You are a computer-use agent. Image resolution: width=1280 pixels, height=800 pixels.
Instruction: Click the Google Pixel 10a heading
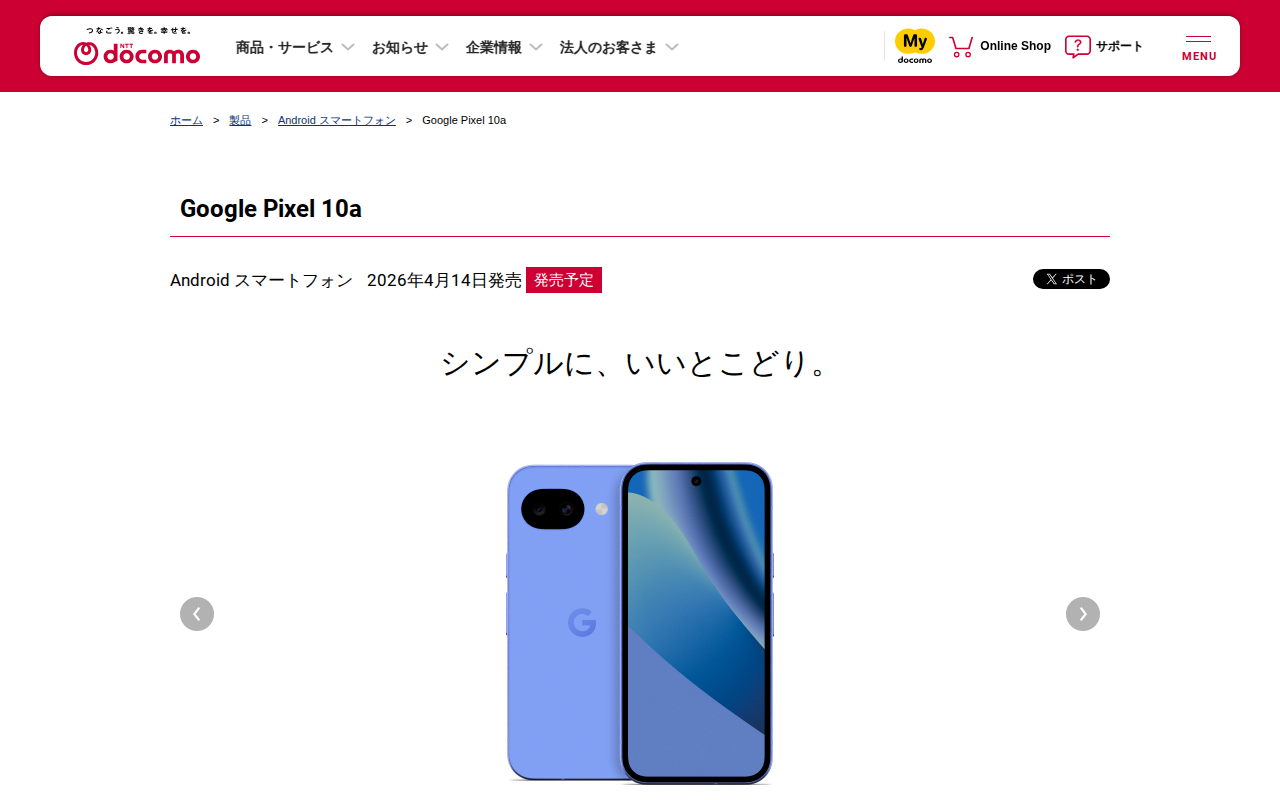point(271,208)
